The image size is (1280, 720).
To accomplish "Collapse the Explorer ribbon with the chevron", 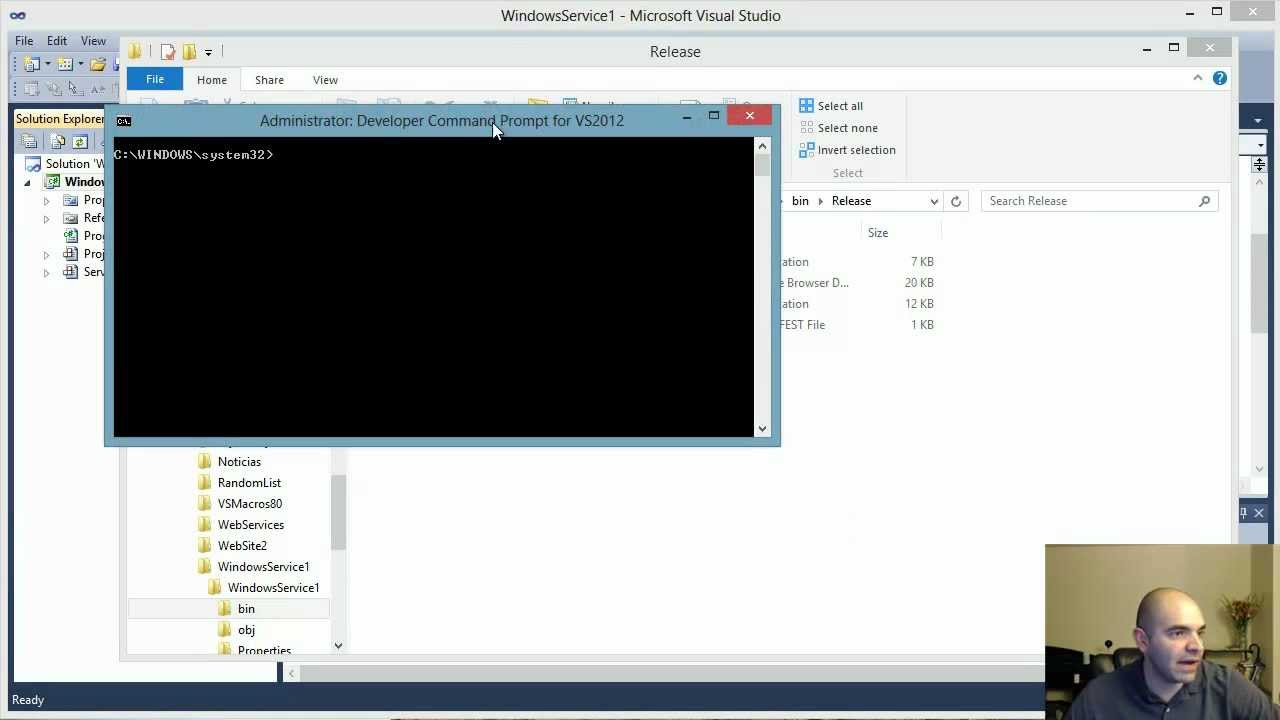I will (1198, 78).
